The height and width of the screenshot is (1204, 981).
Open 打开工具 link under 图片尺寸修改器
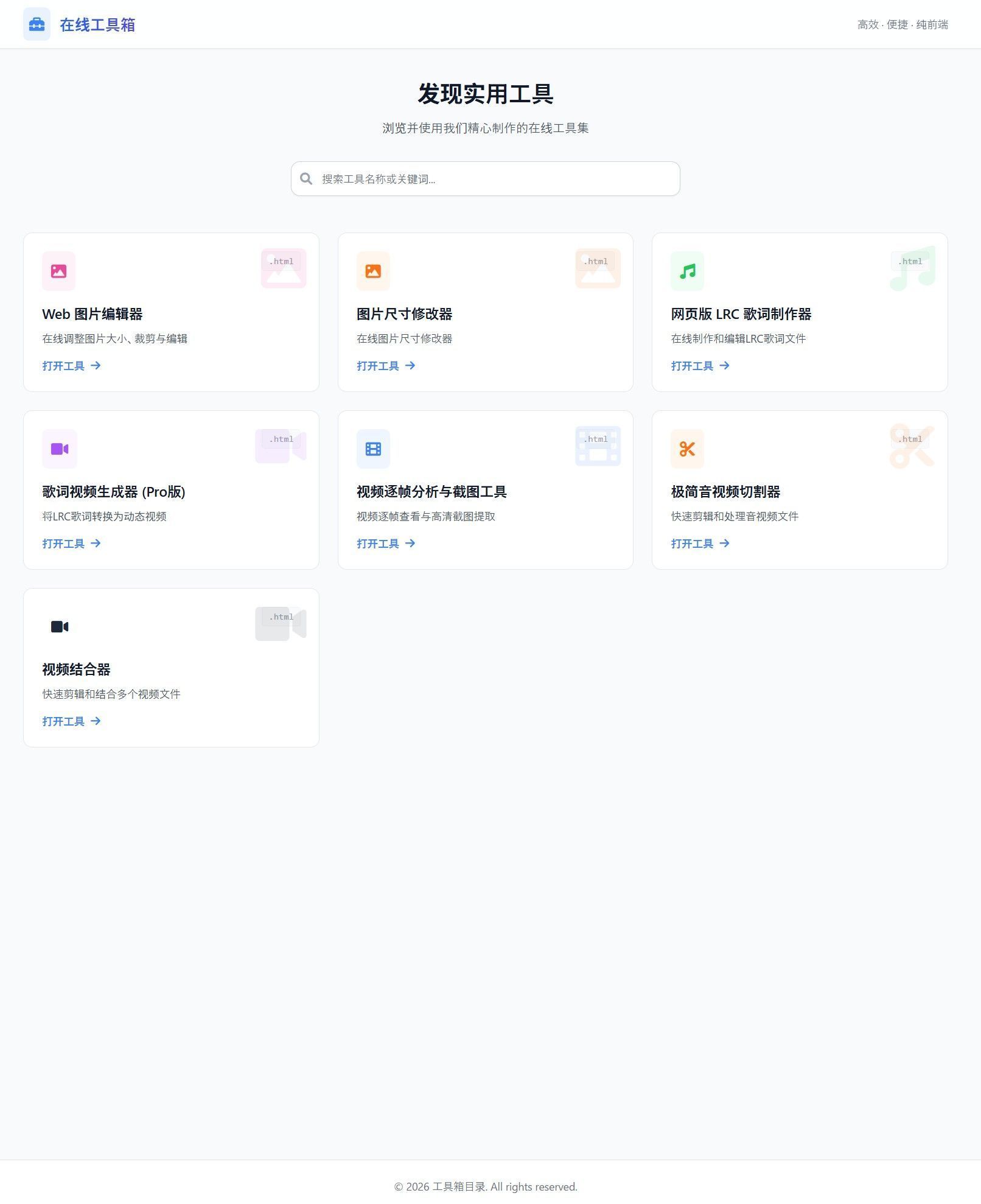(x=386, y=365)
